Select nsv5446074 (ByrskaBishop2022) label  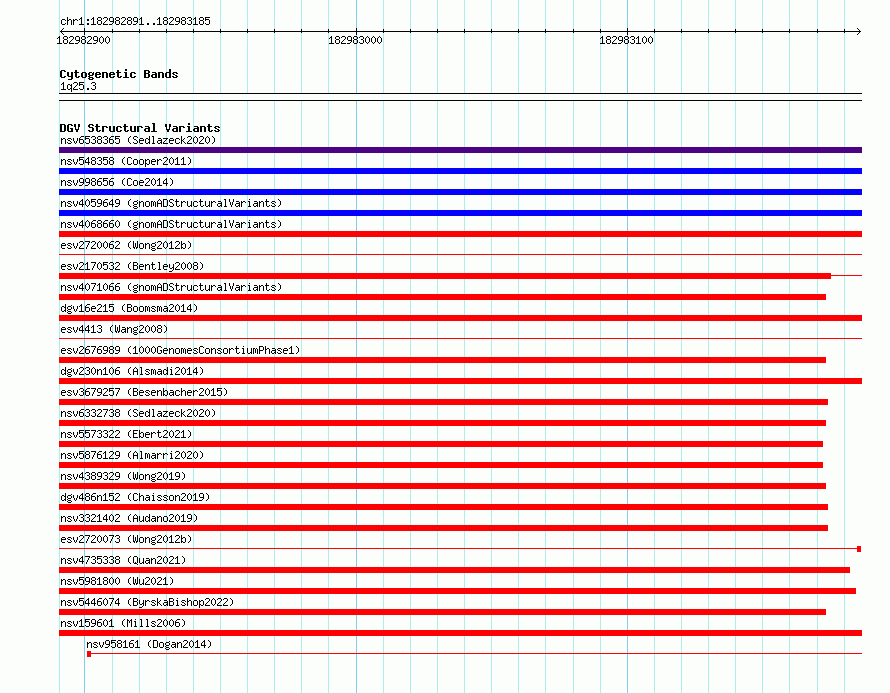(x=147, y=602)
